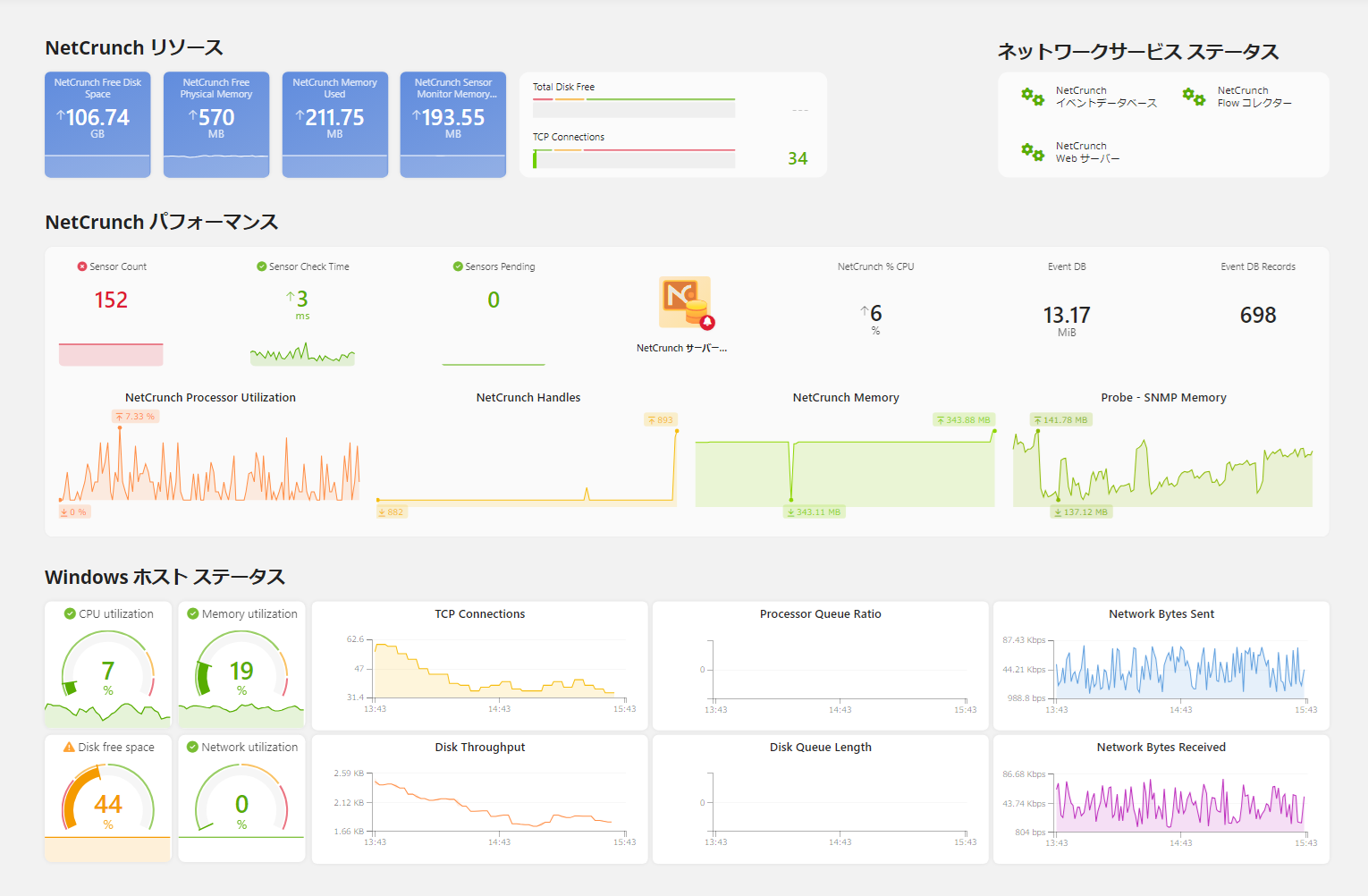
Task: Open the NetCrunch Sensor Monitor Memory tile
Action: click(453, 124)
